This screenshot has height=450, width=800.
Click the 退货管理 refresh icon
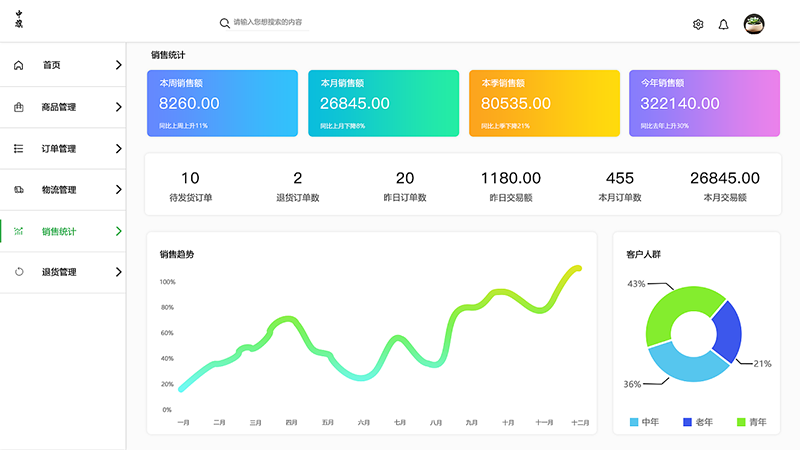coord(19,272)
